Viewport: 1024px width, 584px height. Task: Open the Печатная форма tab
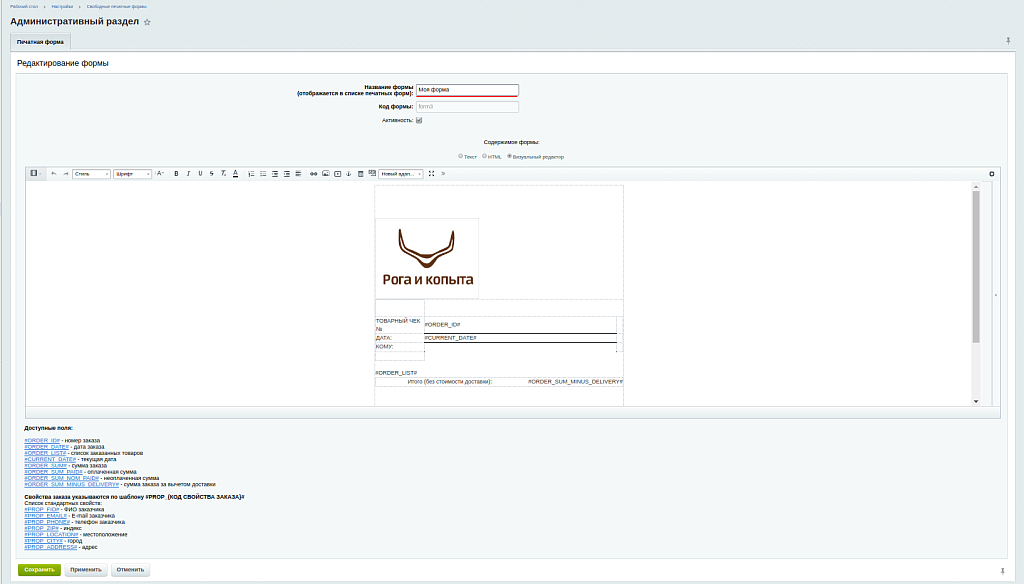40,42
